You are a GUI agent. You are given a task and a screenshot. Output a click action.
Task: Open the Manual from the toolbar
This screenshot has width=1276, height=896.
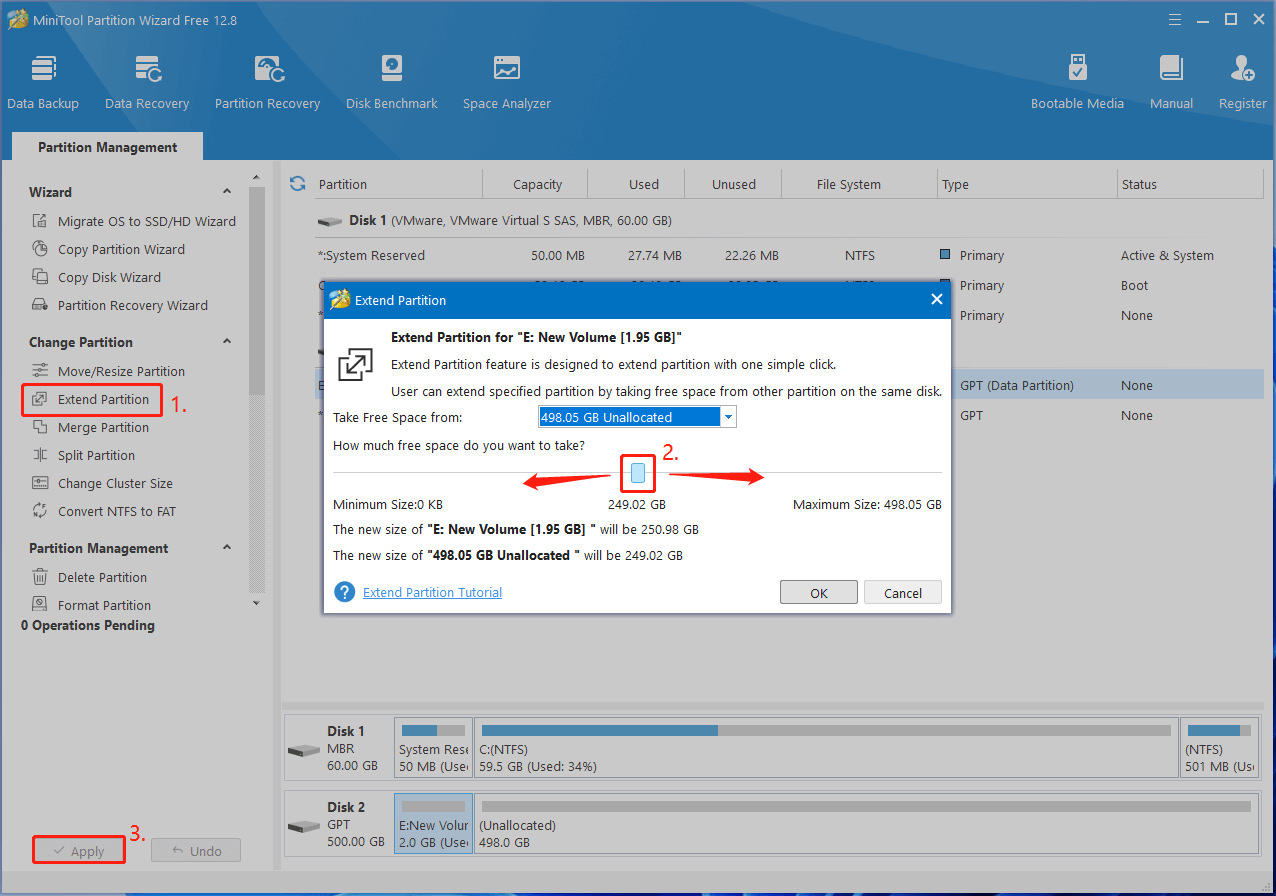click(1171, 82)
